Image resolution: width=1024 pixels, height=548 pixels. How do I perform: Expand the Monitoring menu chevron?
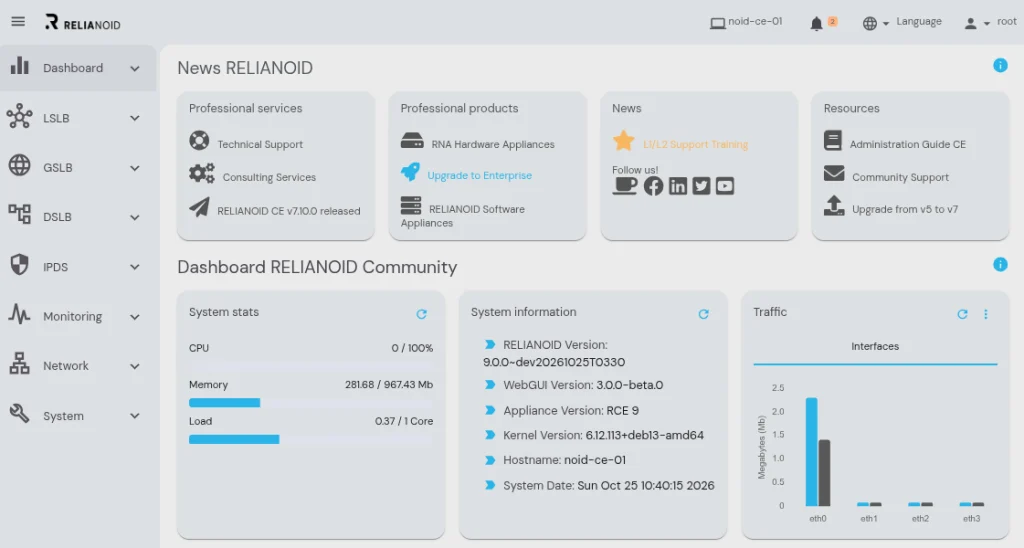[135, 317]
